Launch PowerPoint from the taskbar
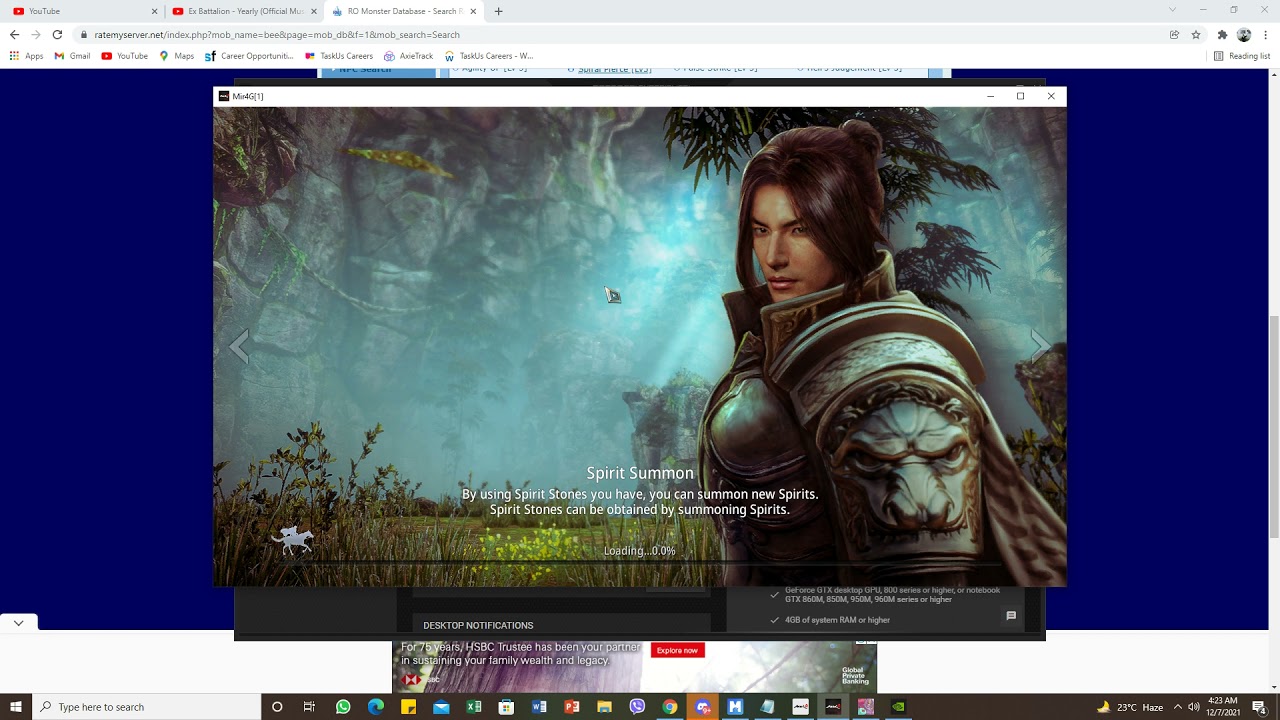The height and width of the screenshot is (720, 1280). click(x=572, y=707)
